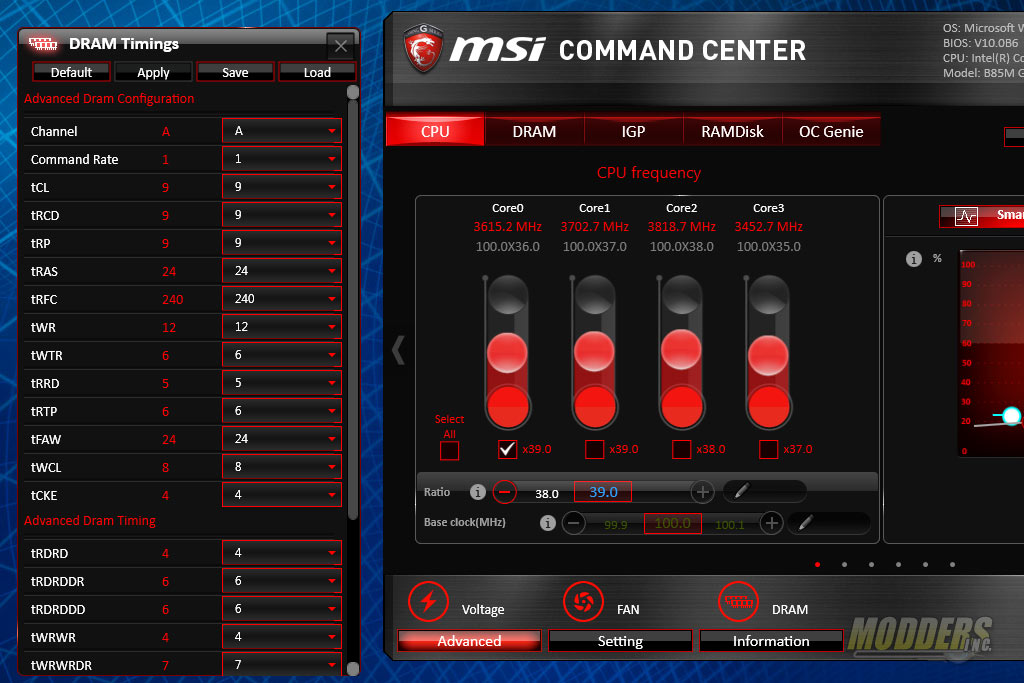Click the Core1 frequency slider knob
1024x683 pixels.
point(594,351)
